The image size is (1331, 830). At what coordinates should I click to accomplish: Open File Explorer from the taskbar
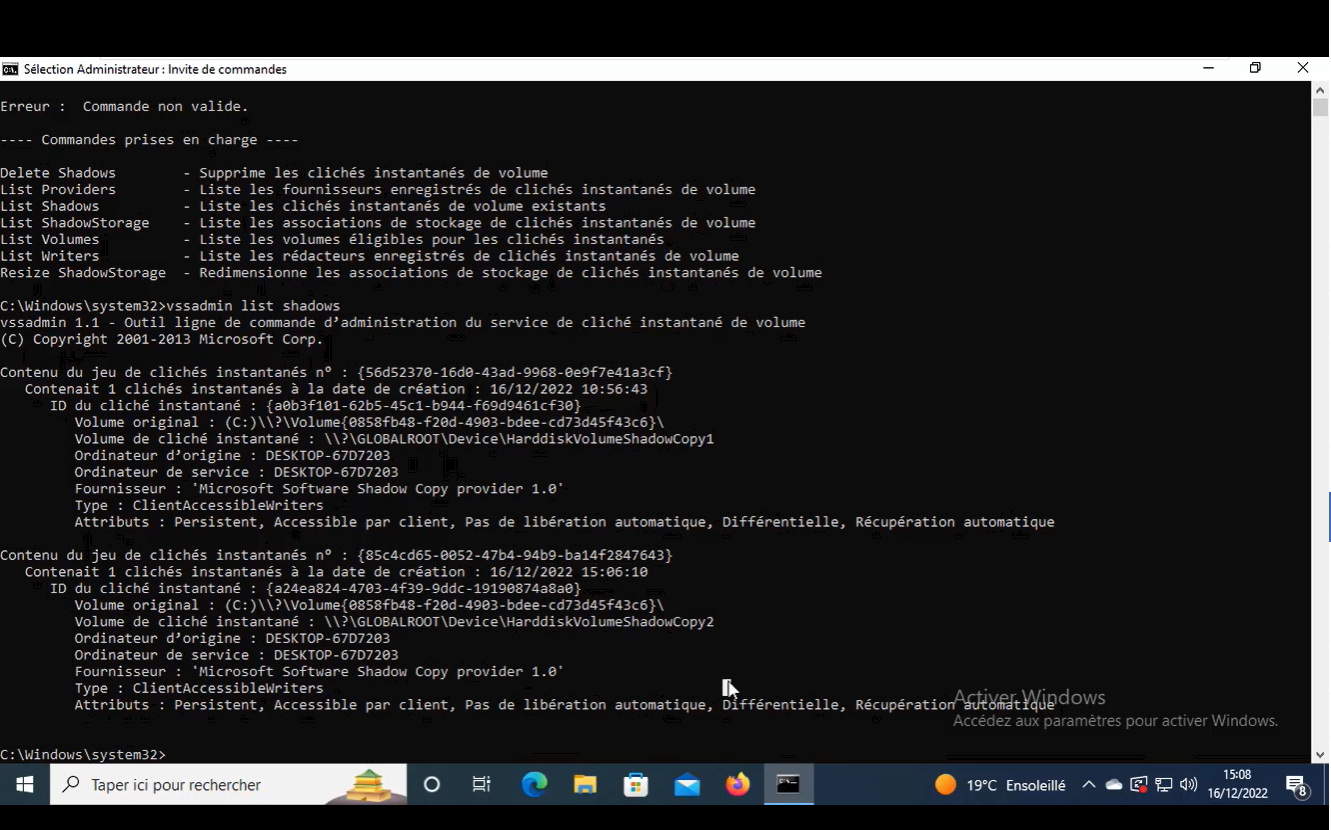pos(585,785)
